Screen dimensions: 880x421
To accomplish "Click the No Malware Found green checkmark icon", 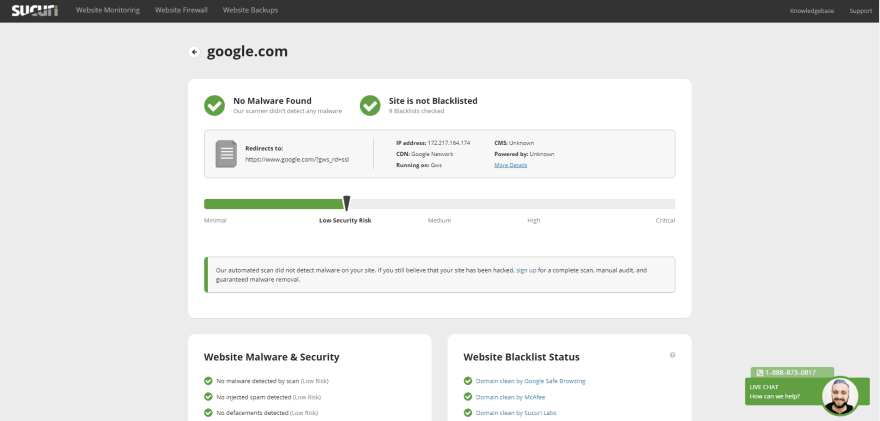I will click(x=214, y=105).
